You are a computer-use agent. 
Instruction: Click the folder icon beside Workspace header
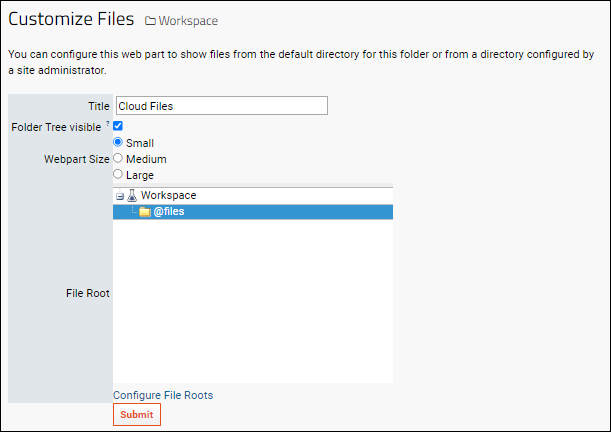click(150, 21)
